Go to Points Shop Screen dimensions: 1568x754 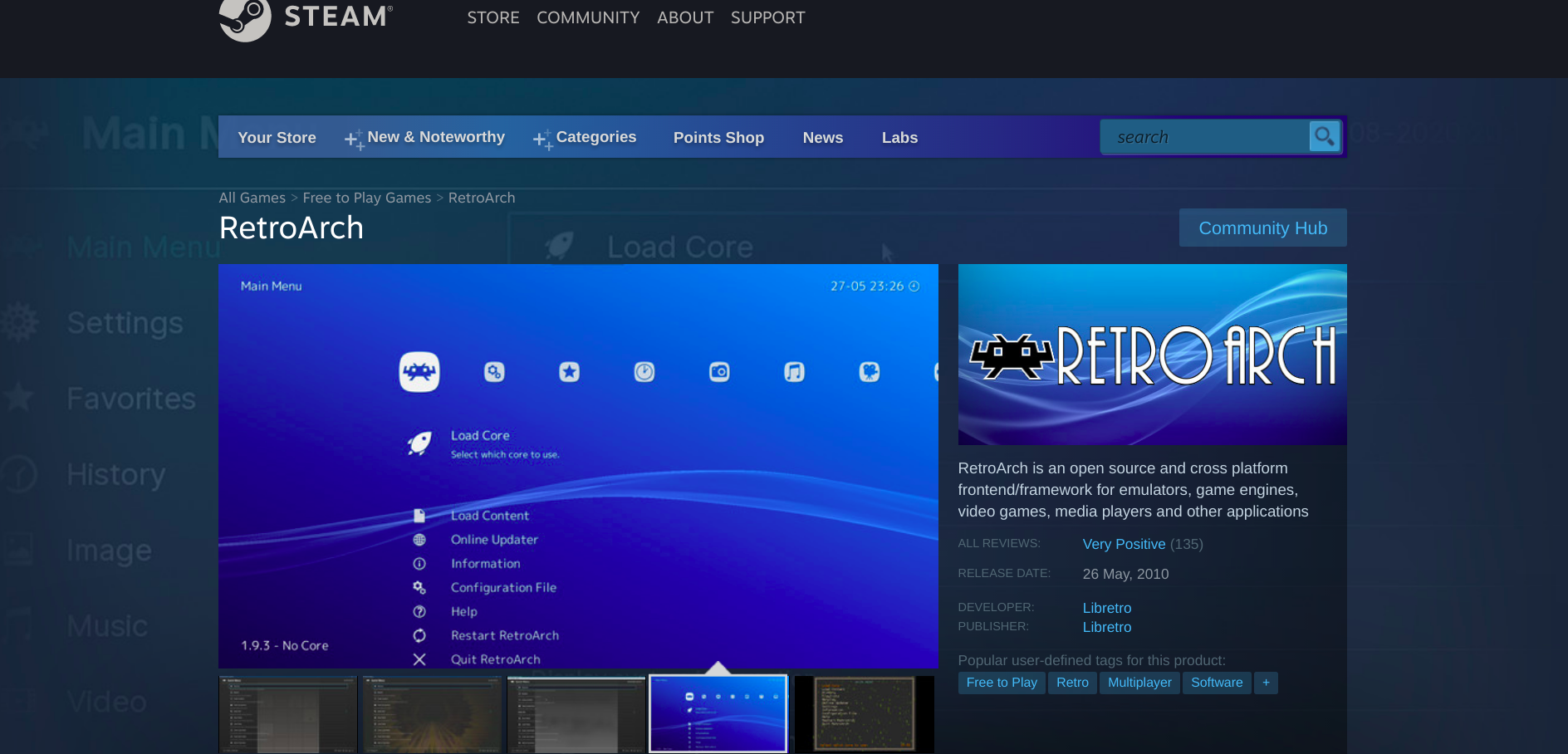pyautogui.click(x=718, y=138)
